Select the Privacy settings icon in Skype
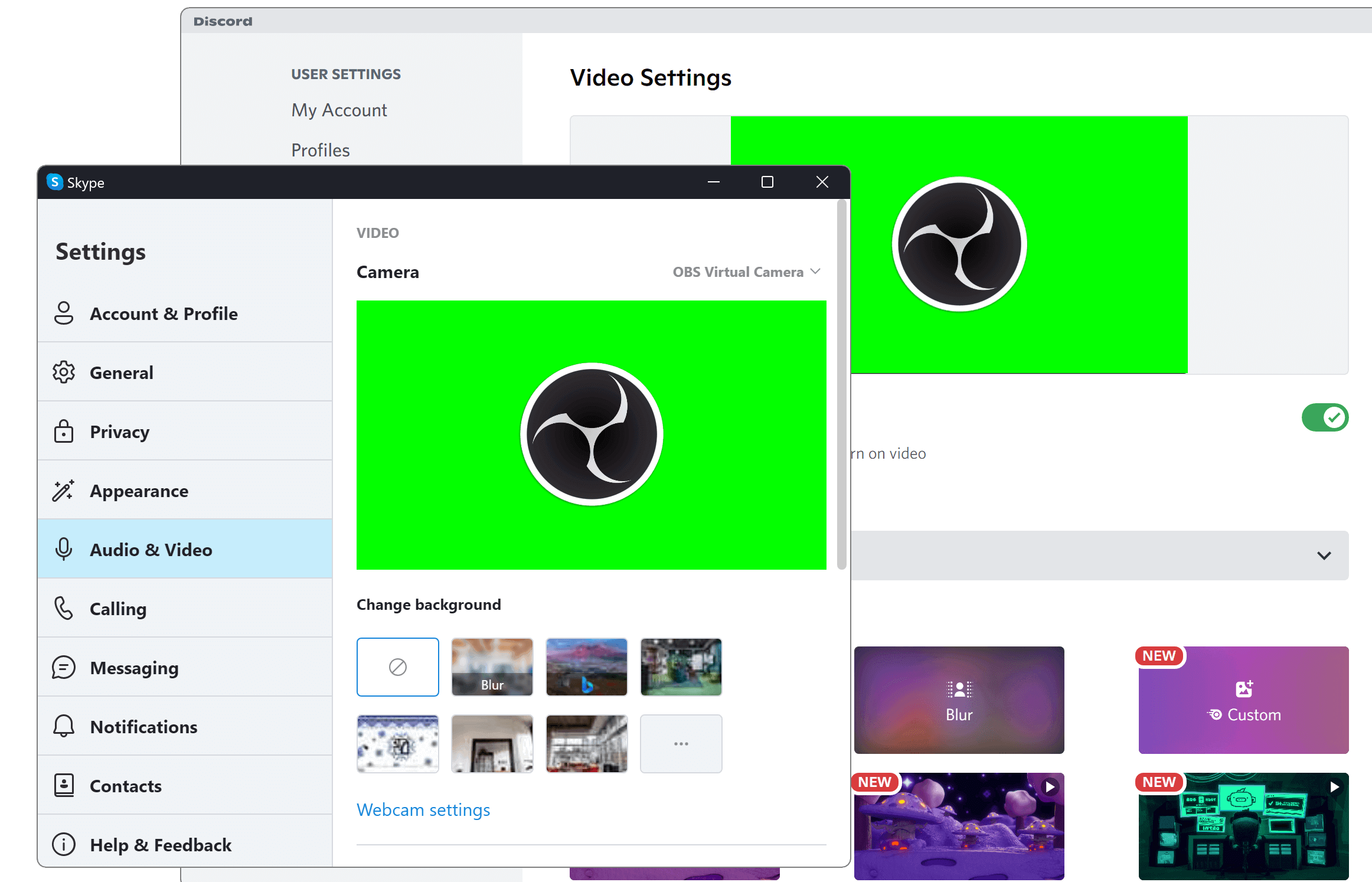1372x882 pixels. point(63,431)
